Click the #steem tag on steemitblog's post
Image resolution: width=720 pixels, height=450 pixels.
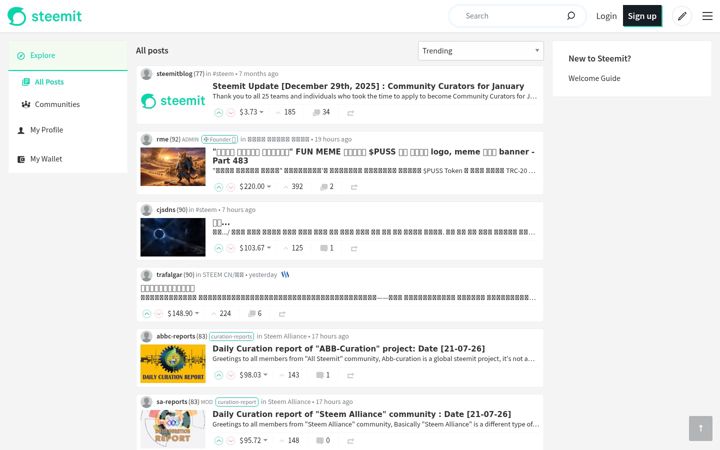(x=223, y=74)
